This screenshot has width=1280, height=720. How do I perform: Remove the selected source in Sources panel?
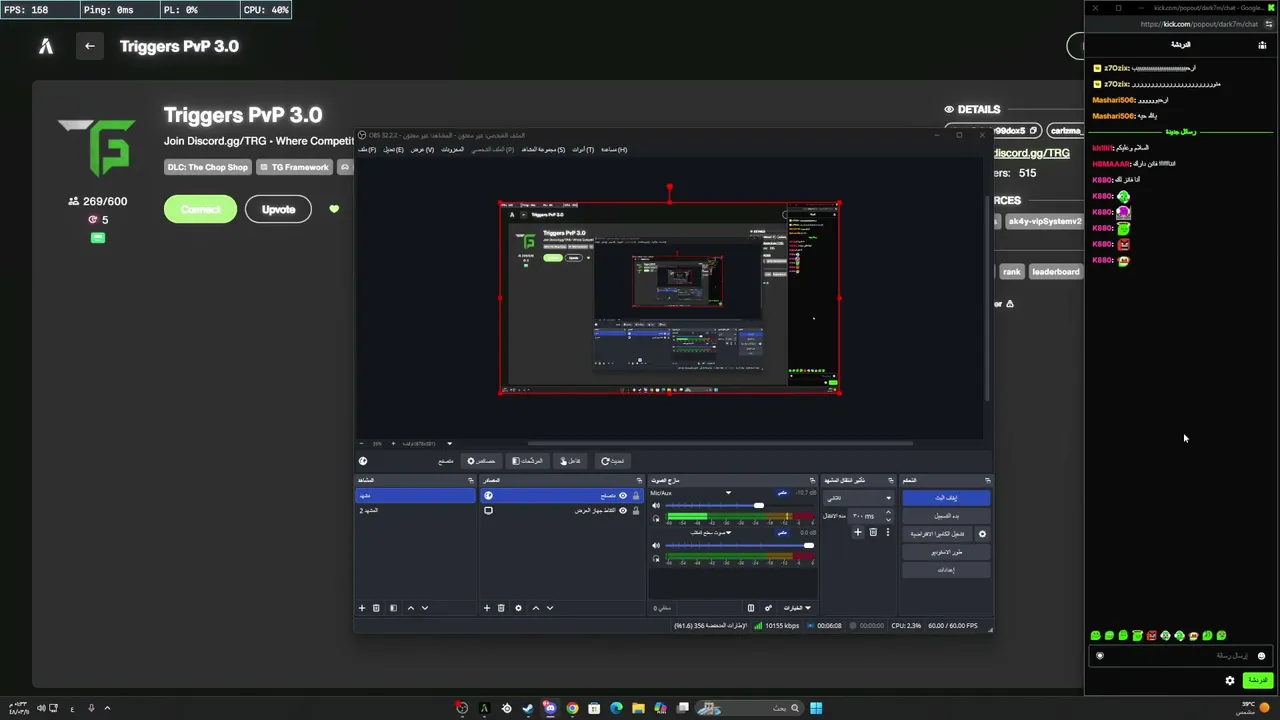[x=501, y=608]
